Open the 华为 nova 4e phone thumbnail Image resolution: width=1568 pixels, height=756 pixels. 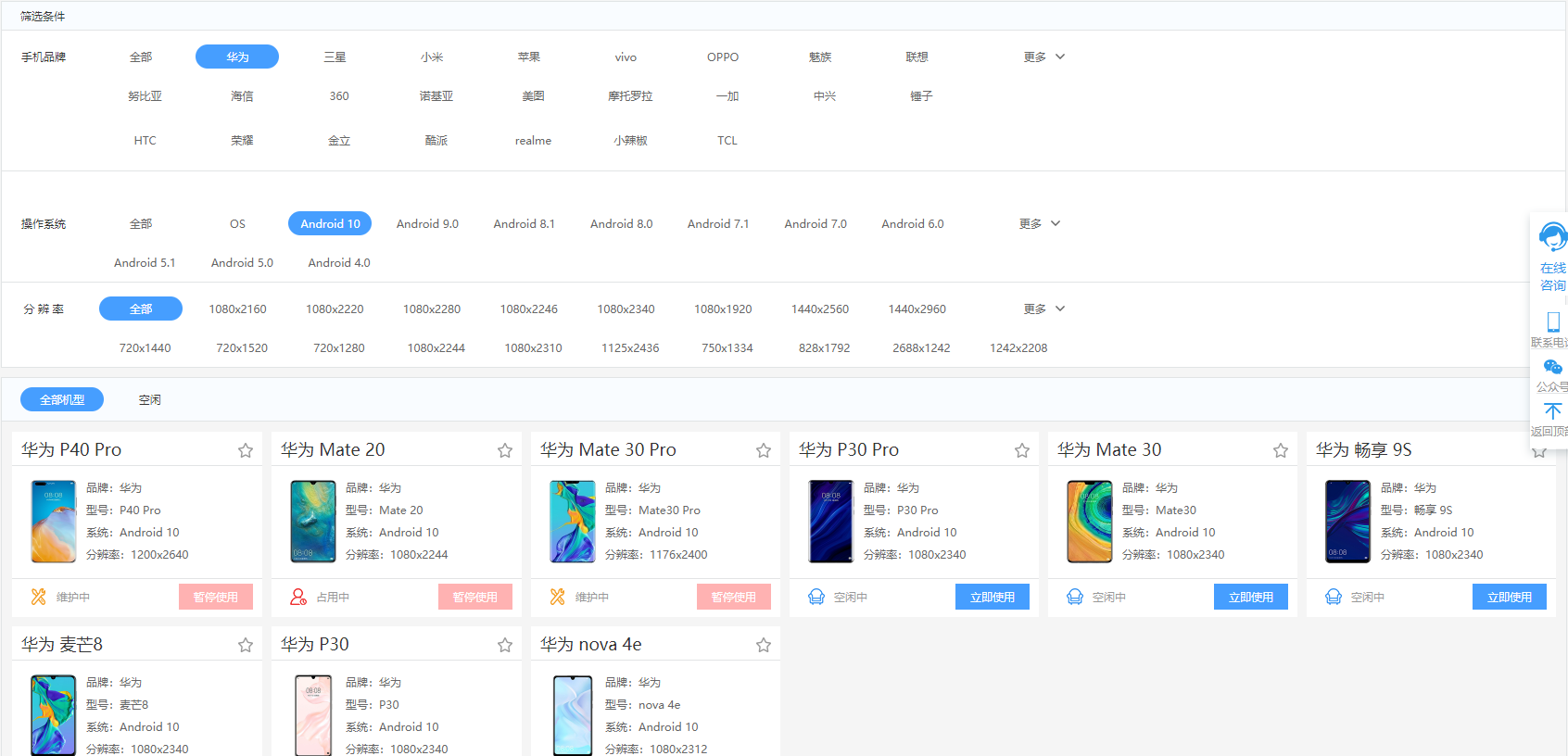click(x=573, y=715)
